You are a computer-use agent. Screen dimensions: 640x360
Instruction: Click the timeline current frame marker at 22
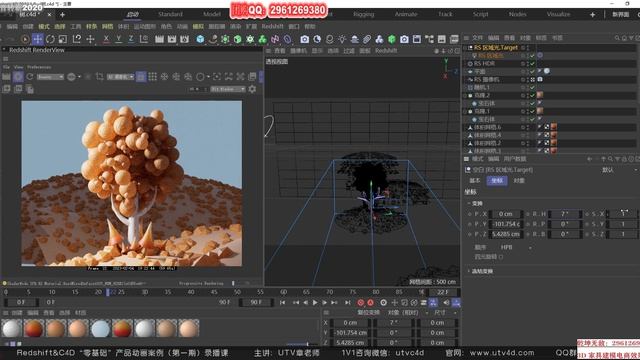(x=108, y=292)
